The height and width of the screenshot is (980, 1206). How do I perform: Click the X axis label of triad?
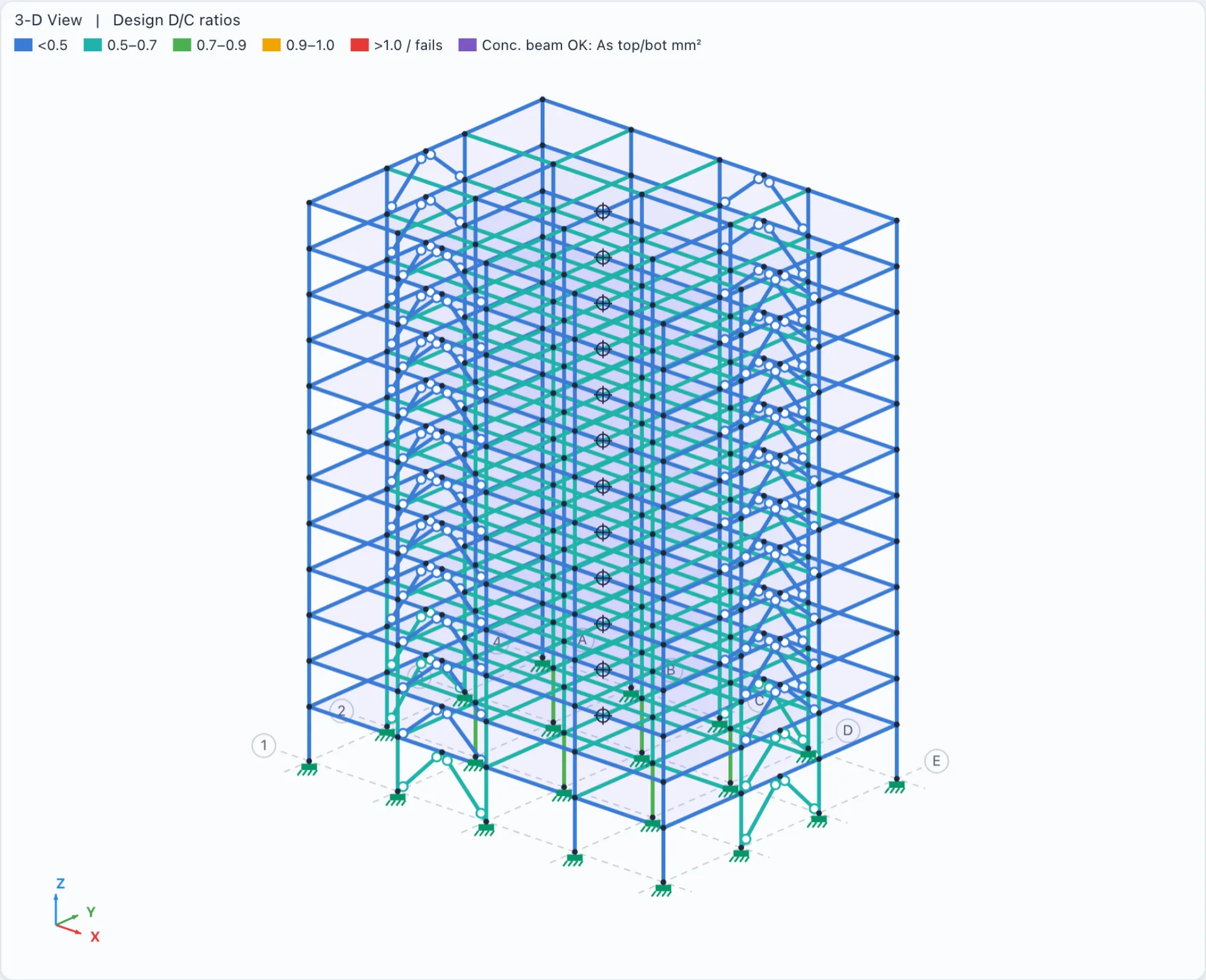tap(95, 937)
